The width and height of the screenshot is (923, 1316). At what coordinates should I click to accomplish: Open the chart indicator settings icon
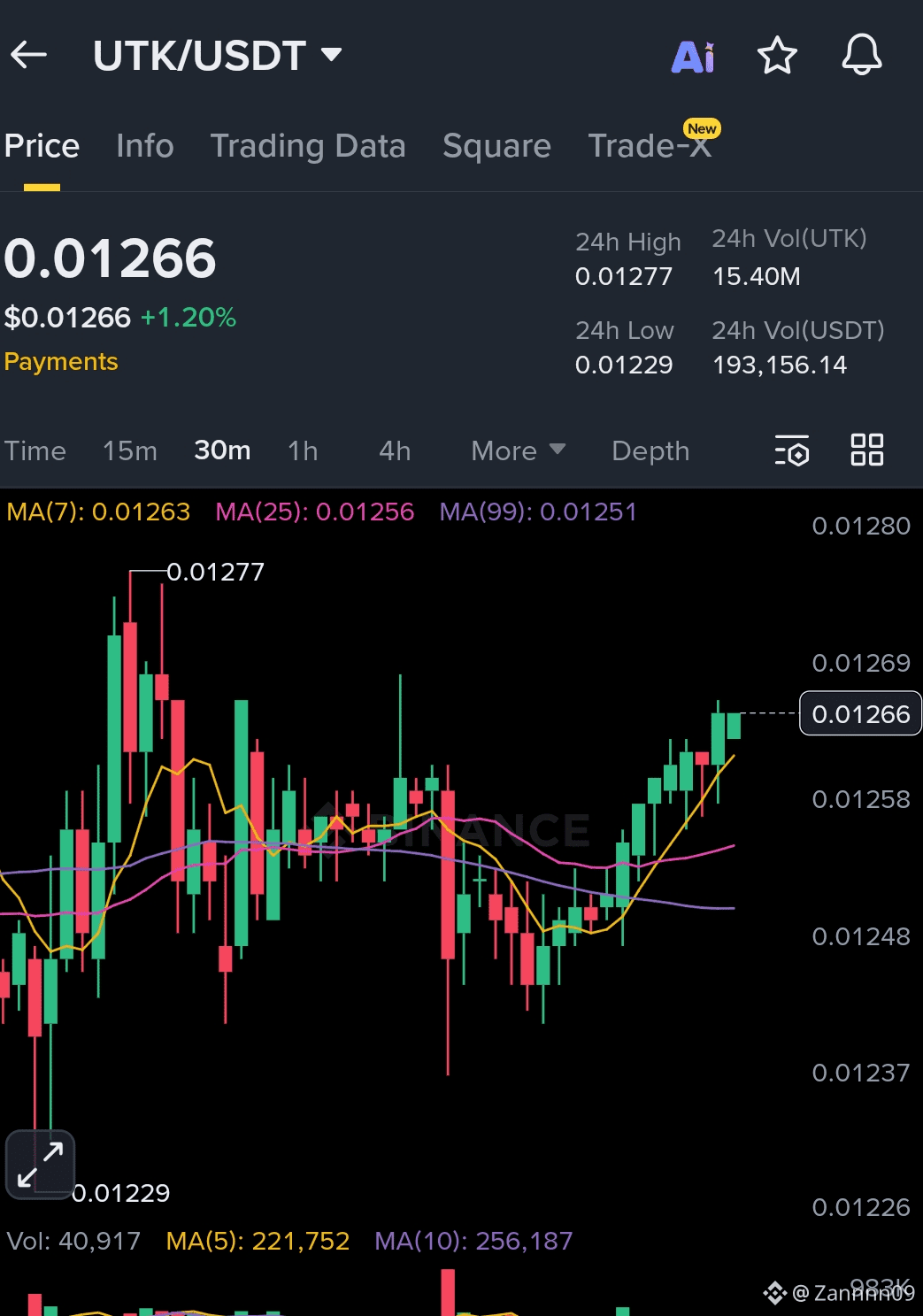pos(791,450)
